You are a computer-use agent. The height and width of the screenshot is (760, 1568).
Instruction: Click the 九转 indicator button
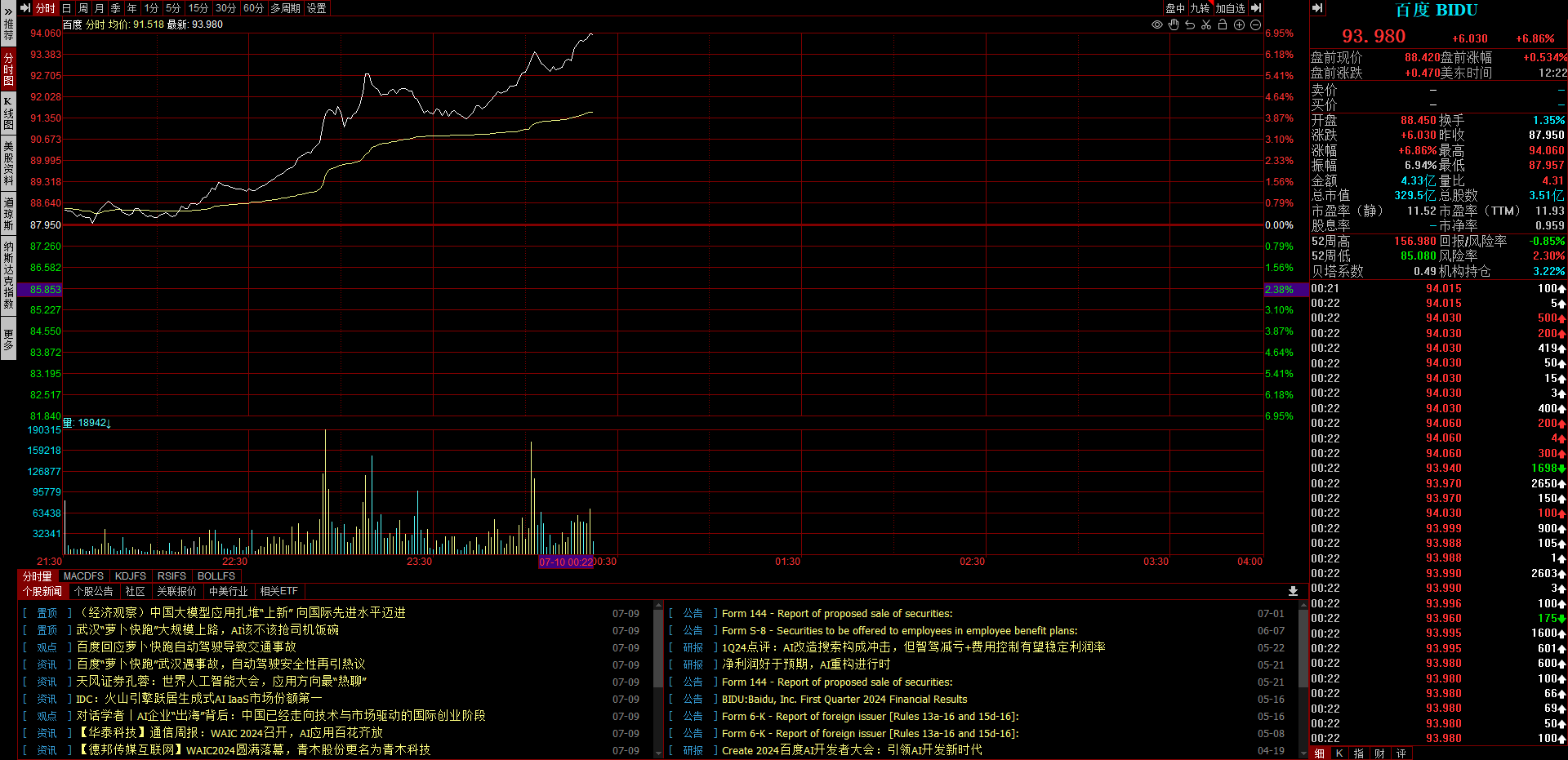tap(1200, 8)
